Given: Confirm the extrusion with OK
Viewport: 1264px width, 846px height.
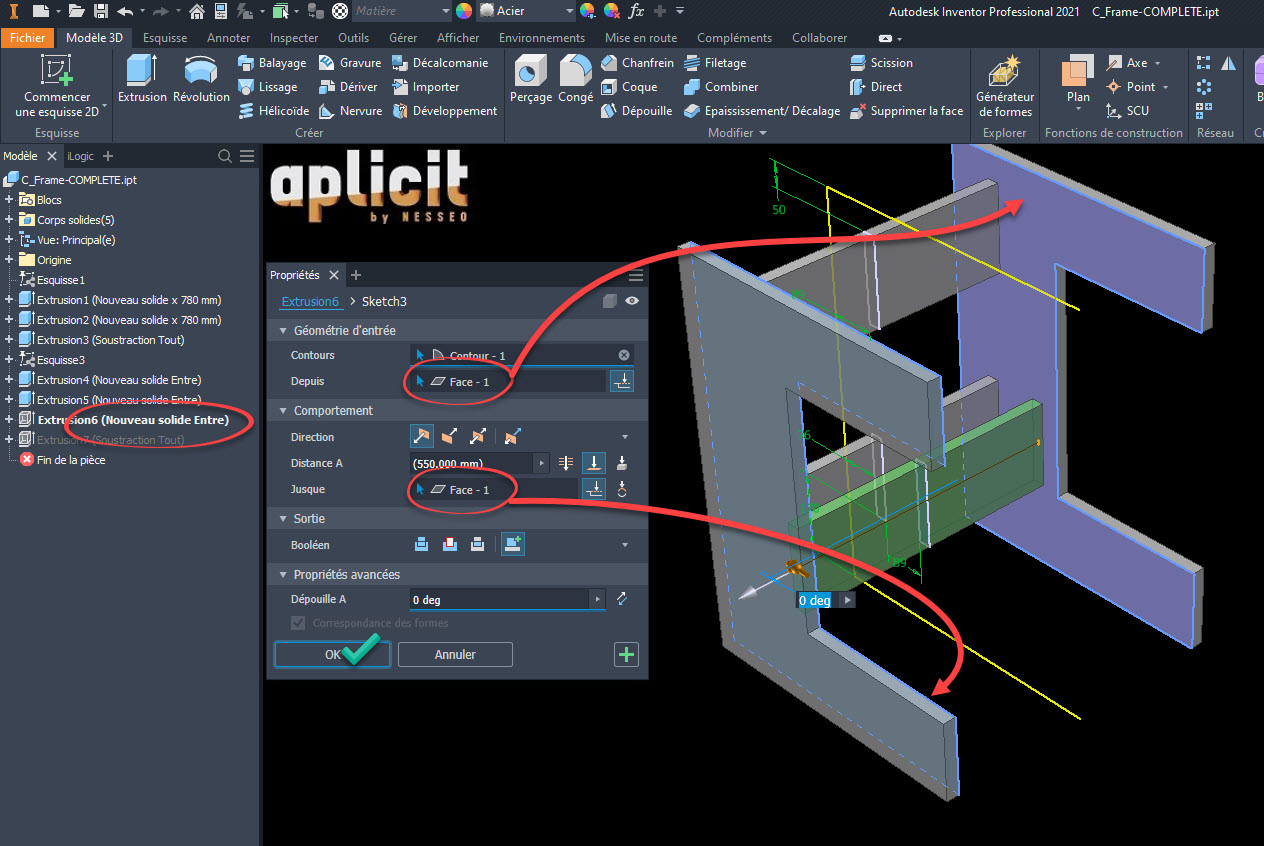Looking at the screenshot, I should click(333, 654).
